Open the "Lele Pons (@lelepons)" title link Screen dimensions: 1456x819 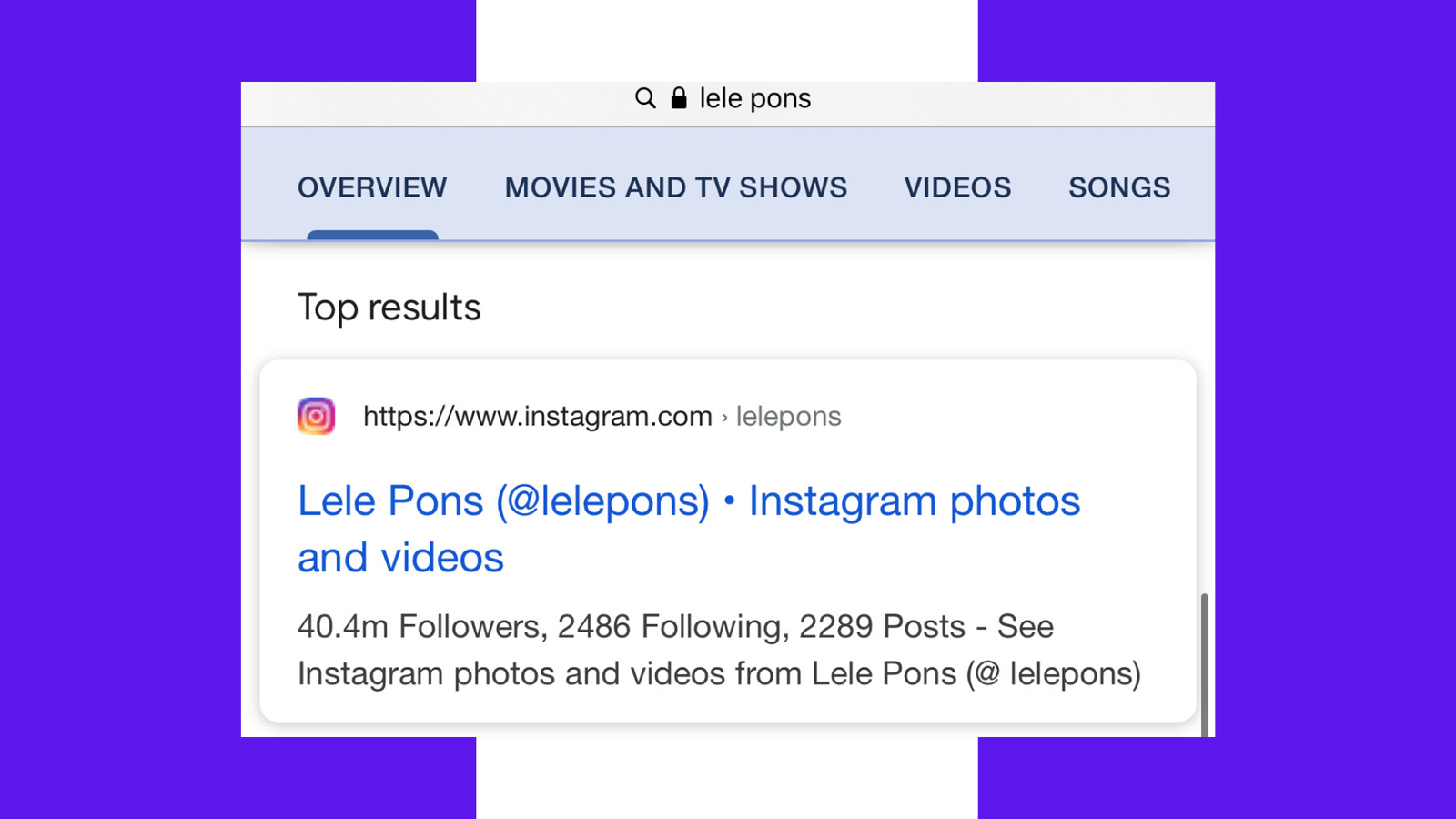tap(503, 501)
